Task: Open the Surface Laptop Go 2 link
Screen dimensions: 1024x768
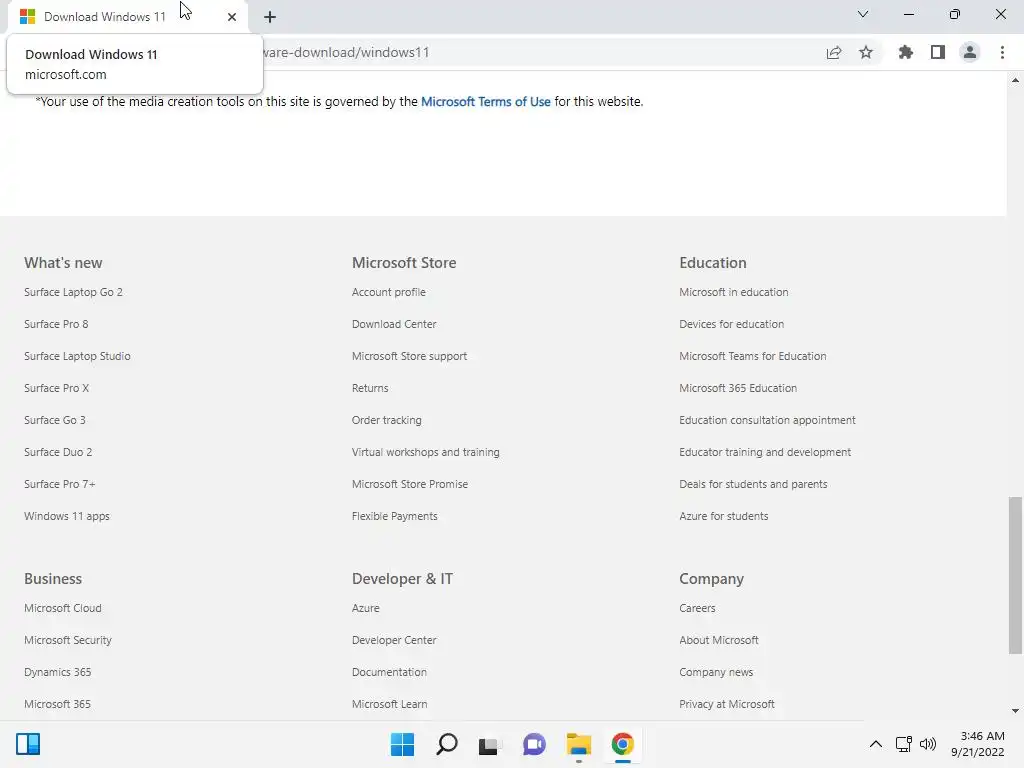Action: coord(73,292)
